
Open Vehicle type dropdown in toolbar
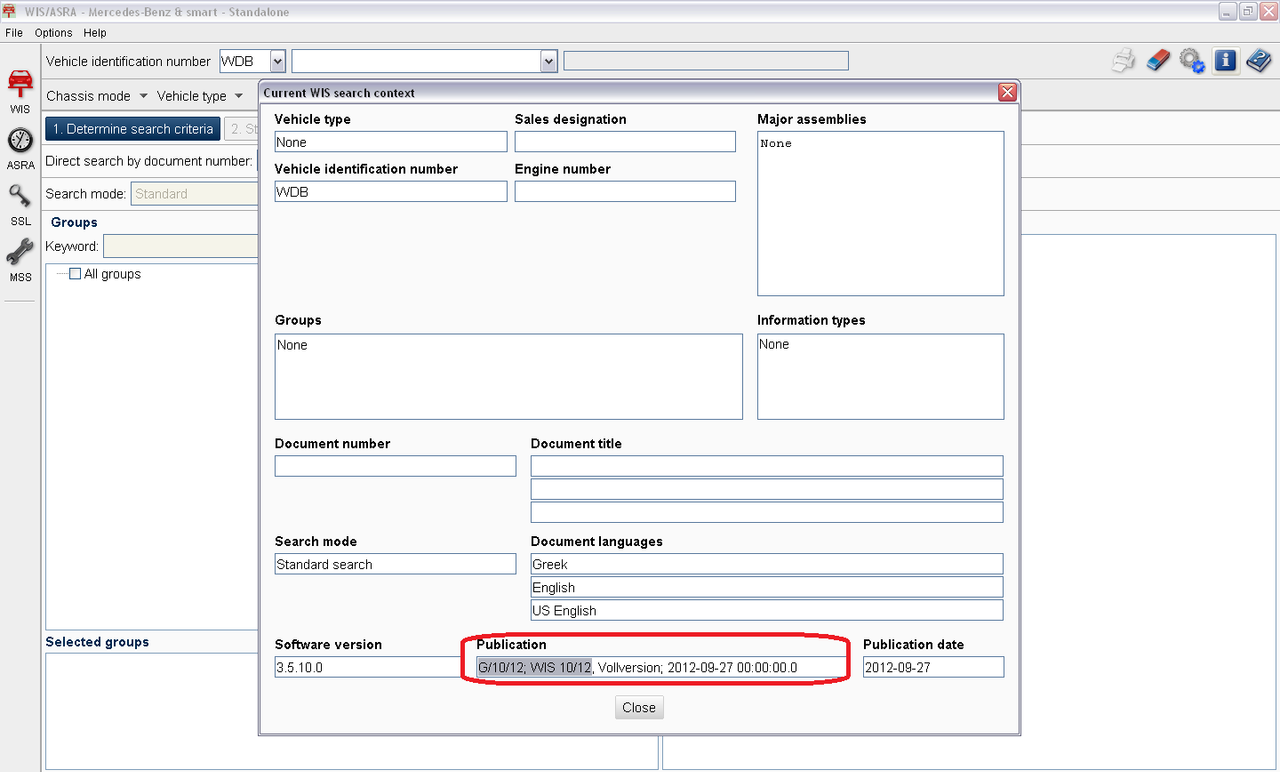point(200,96)
